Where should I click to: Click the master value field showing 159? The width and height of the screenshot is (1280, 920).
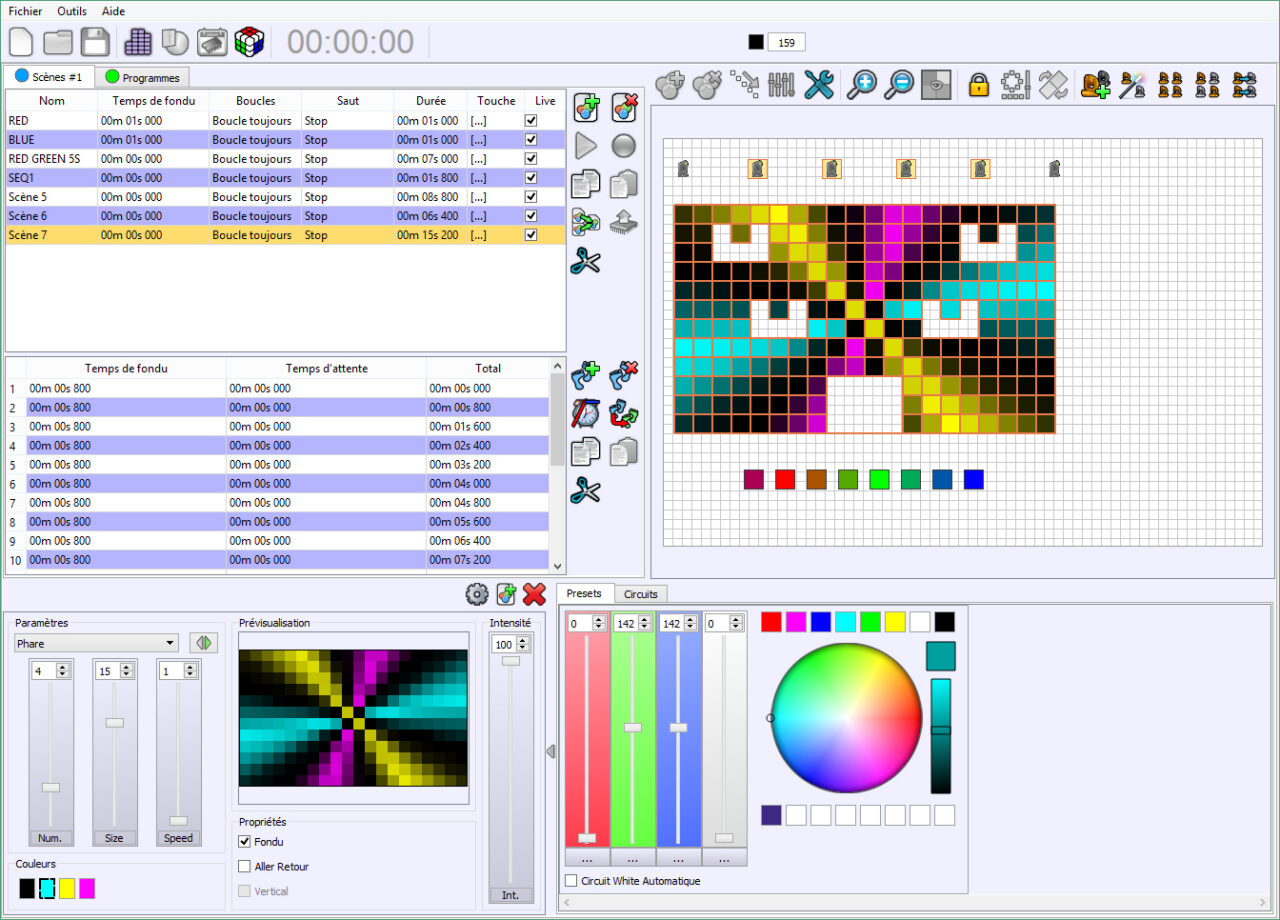click(x=786, y=42)
